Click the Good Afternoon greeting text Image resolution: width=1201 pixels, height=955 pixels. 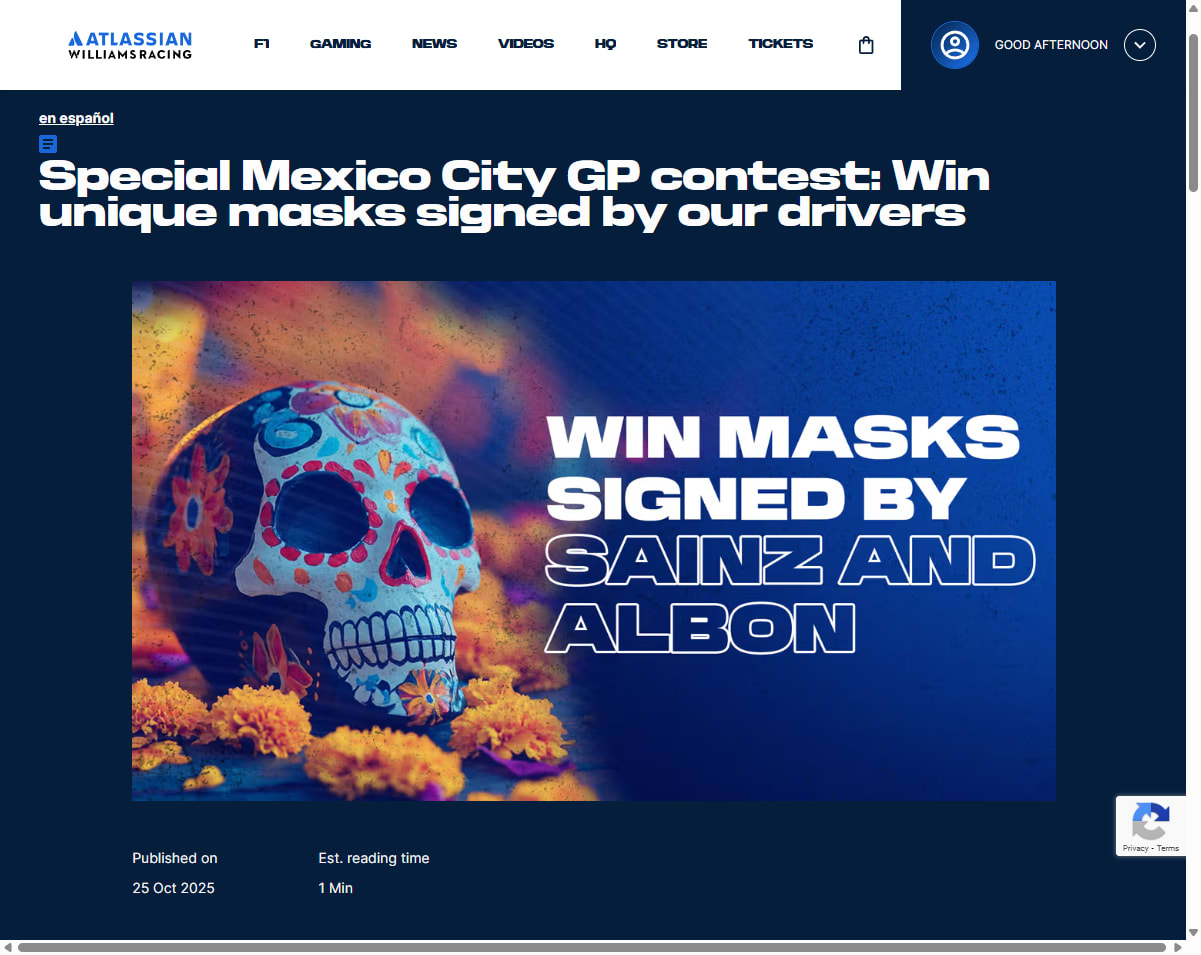click(1051, 45)
